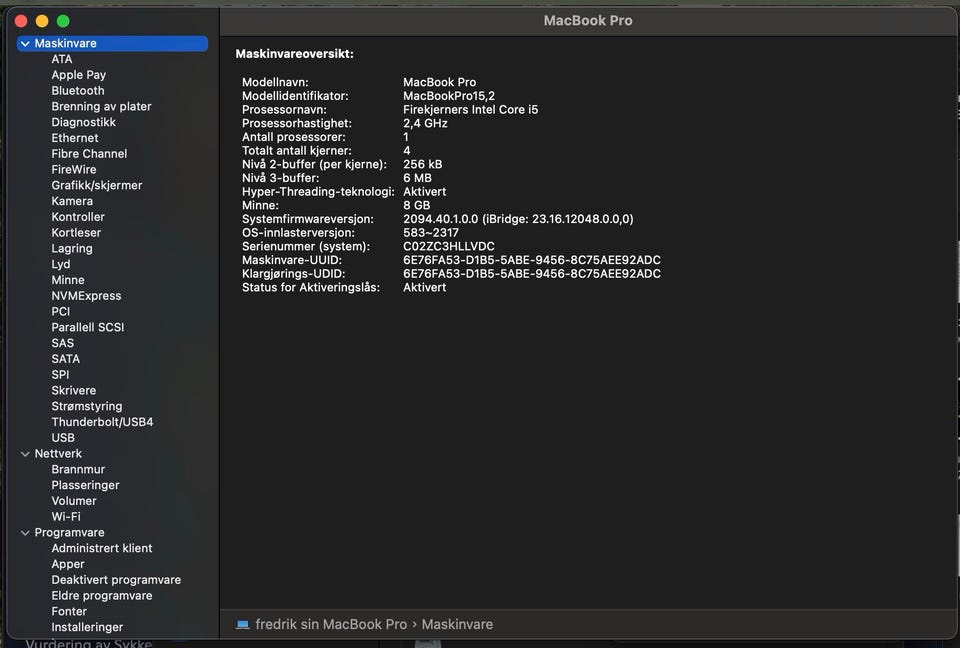This screenshot has width=960, height=648.
Task: Select Lyd in the sidebar
Action: click(61, 265)
